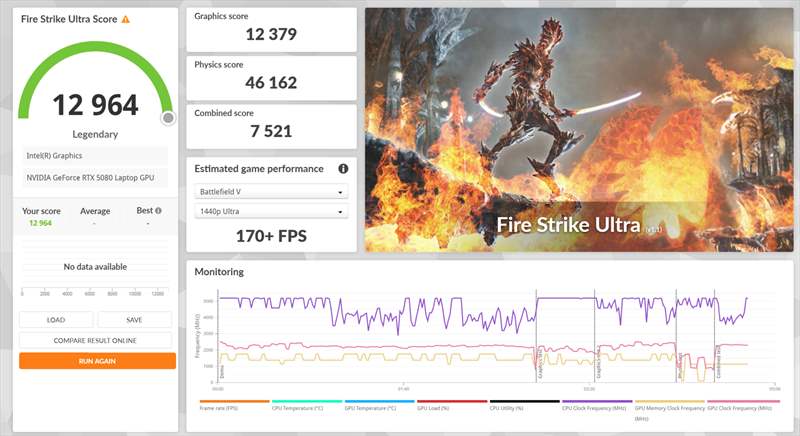The width and height of the screenshot is (800, 436).
Task: Click the LOAD button
Action: pyautogui.click(x=56, y=320)
